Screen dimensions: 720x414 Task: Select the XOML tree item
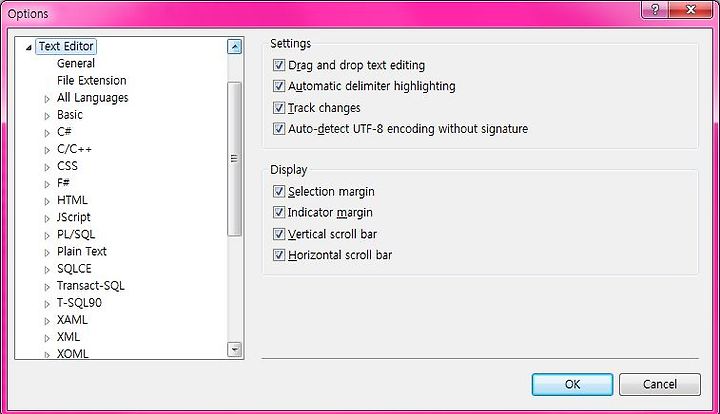pyautogui.click(x=72, y=353)
